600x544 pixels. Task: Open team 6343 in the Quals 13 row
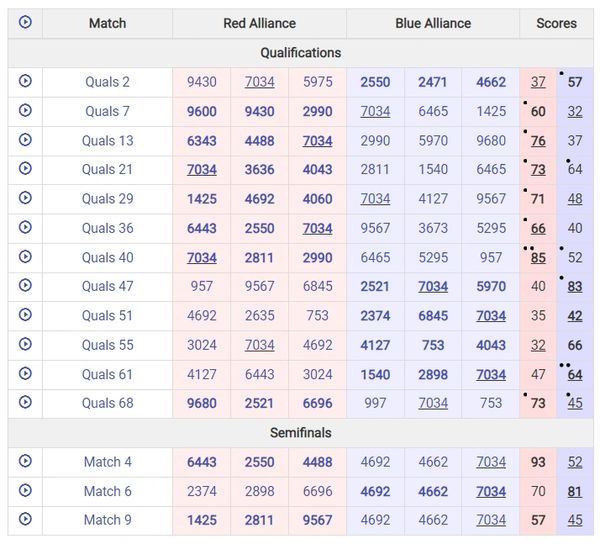(201, 140)
